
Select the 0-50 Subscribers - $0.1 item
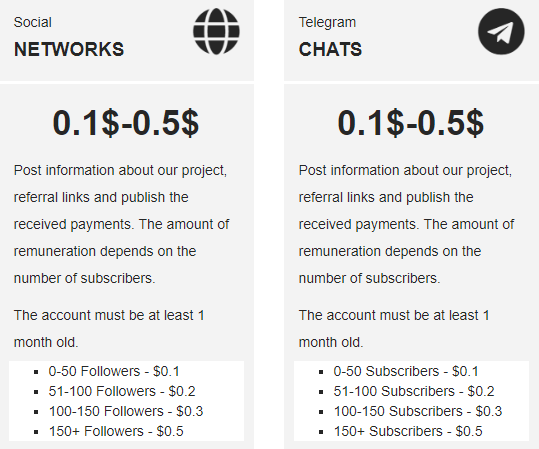point(406,371)
